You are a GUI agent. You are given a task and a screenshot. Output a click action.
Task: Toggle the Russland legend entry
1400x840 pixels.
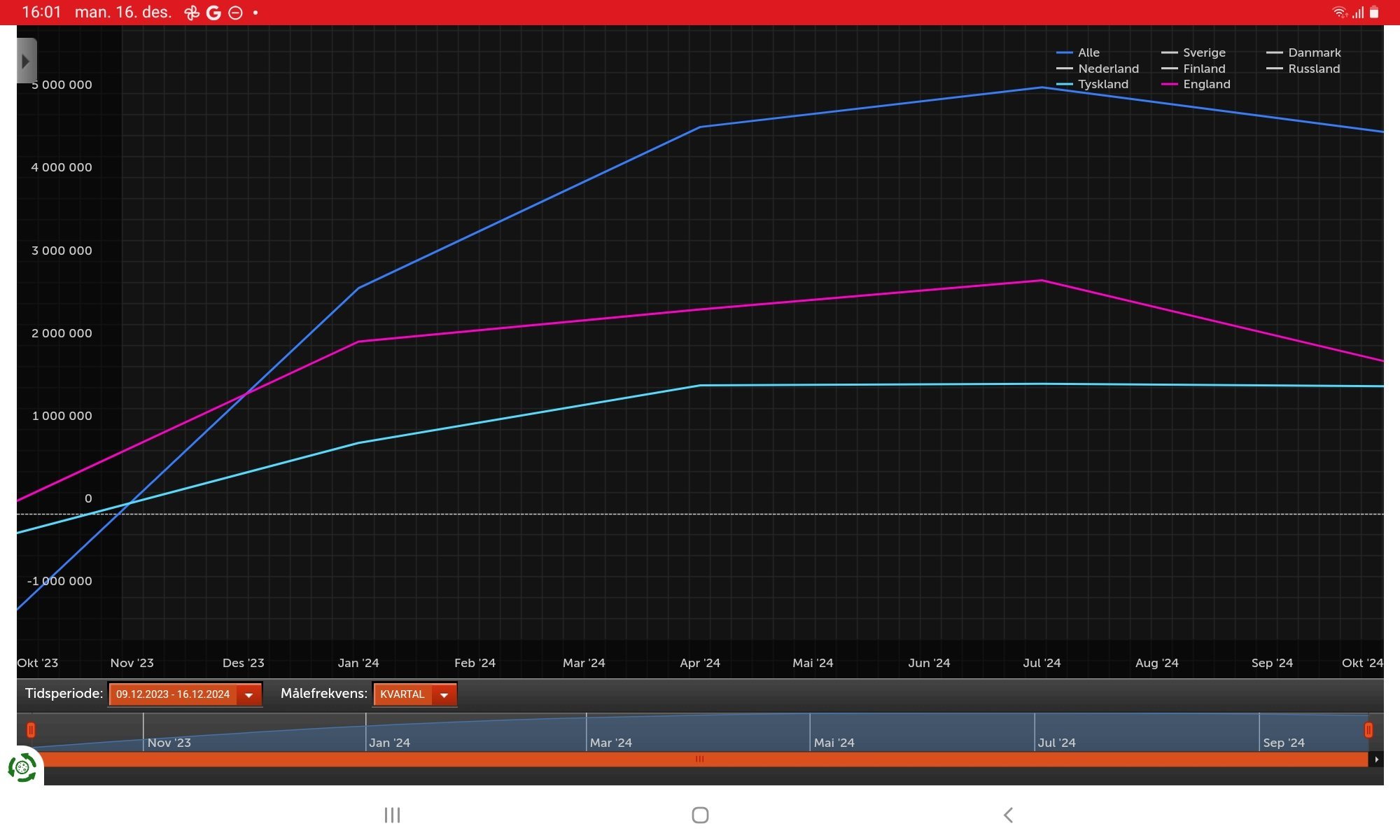(x=1303, y=69)
